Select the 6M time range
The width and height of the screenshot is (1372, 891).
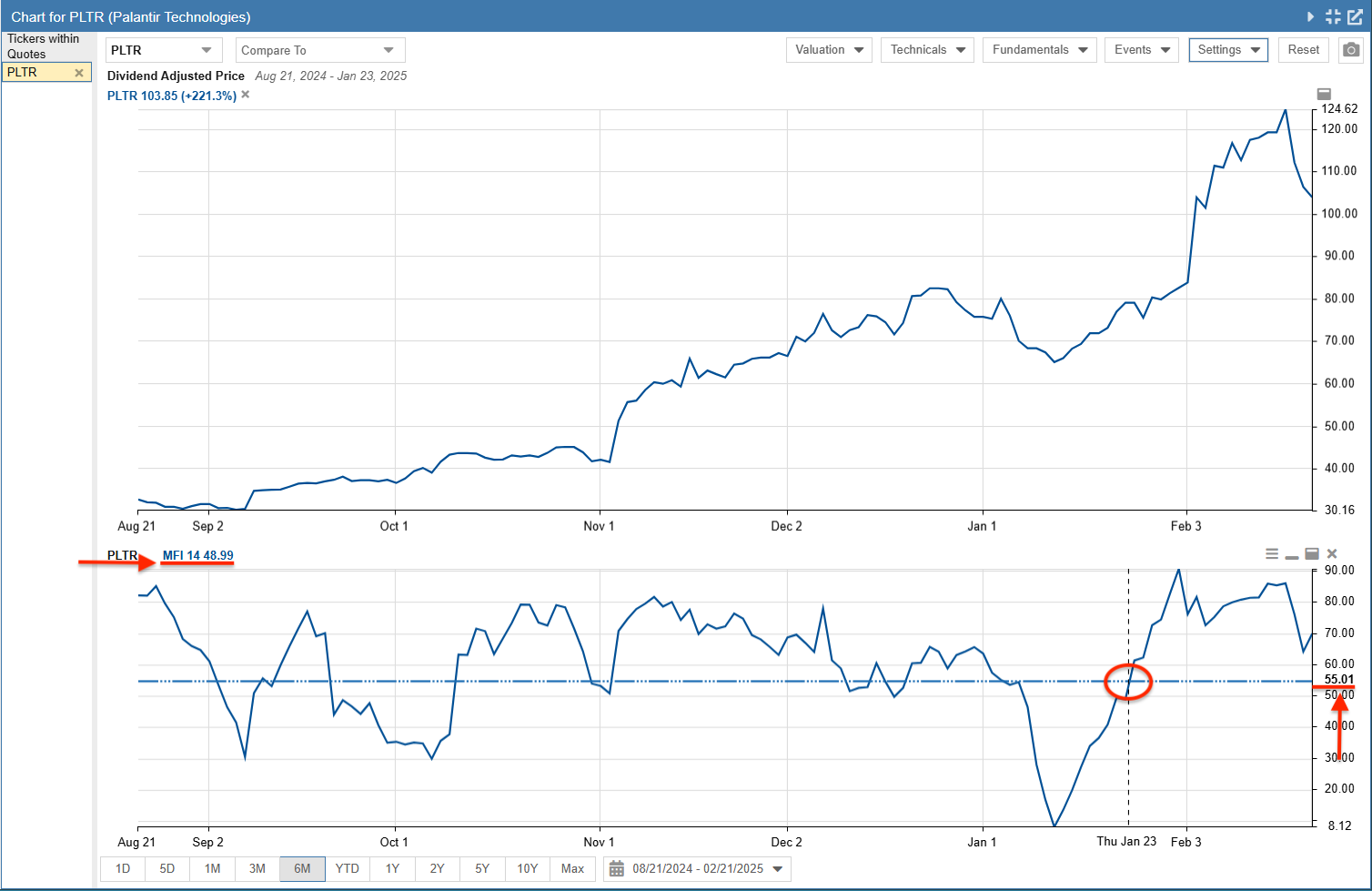pyautogui.click(x=302, y=869)
